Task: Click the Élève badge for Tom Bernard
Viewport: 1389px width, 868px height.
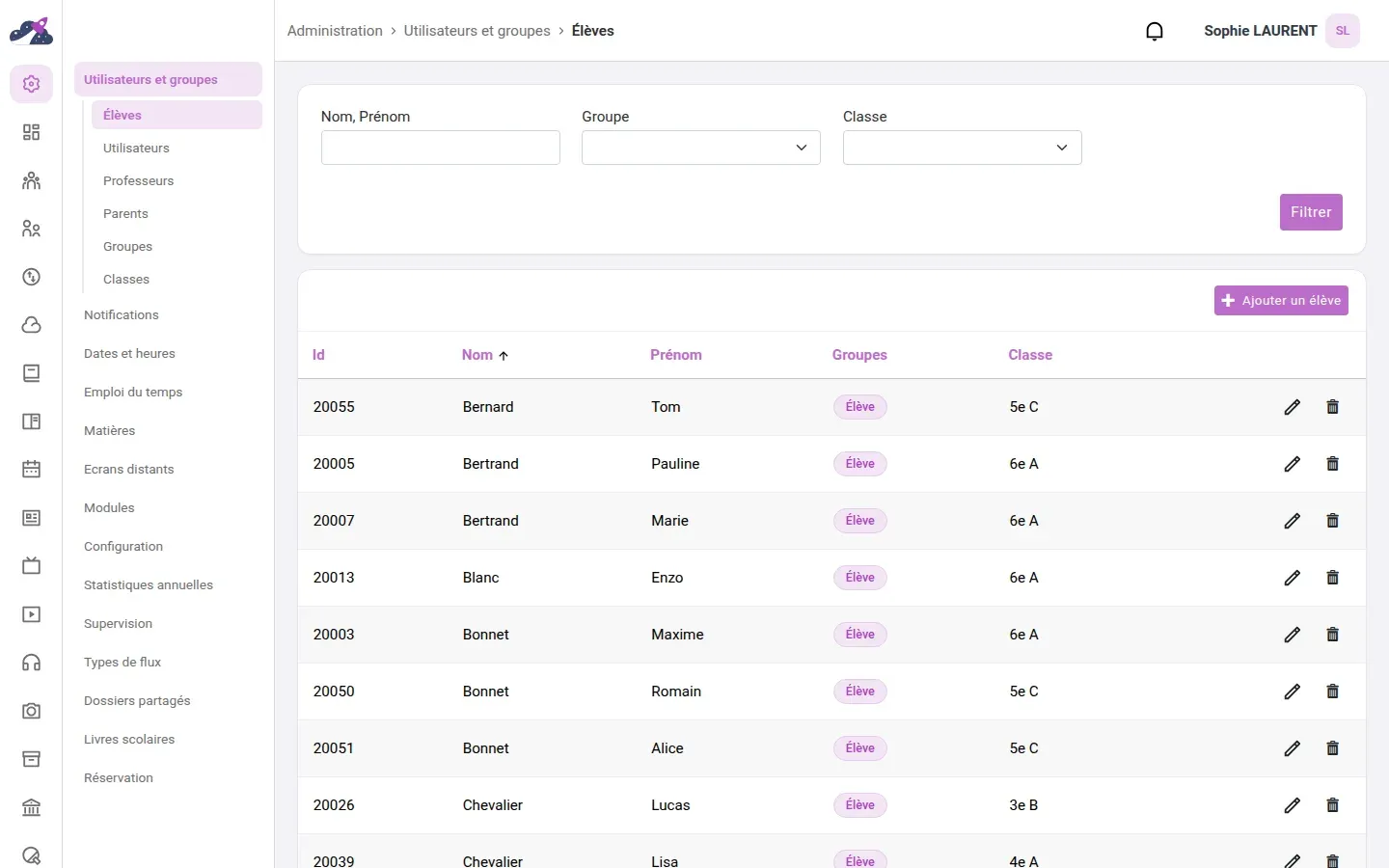Action: [860, 407]
